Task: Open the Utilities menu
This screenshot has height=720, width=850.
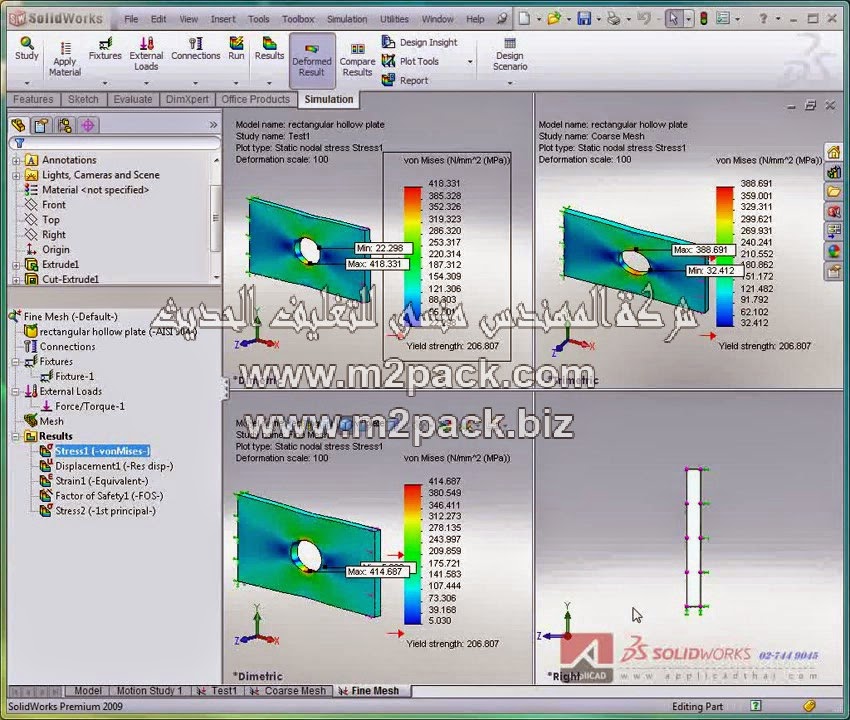Action: 394,19
